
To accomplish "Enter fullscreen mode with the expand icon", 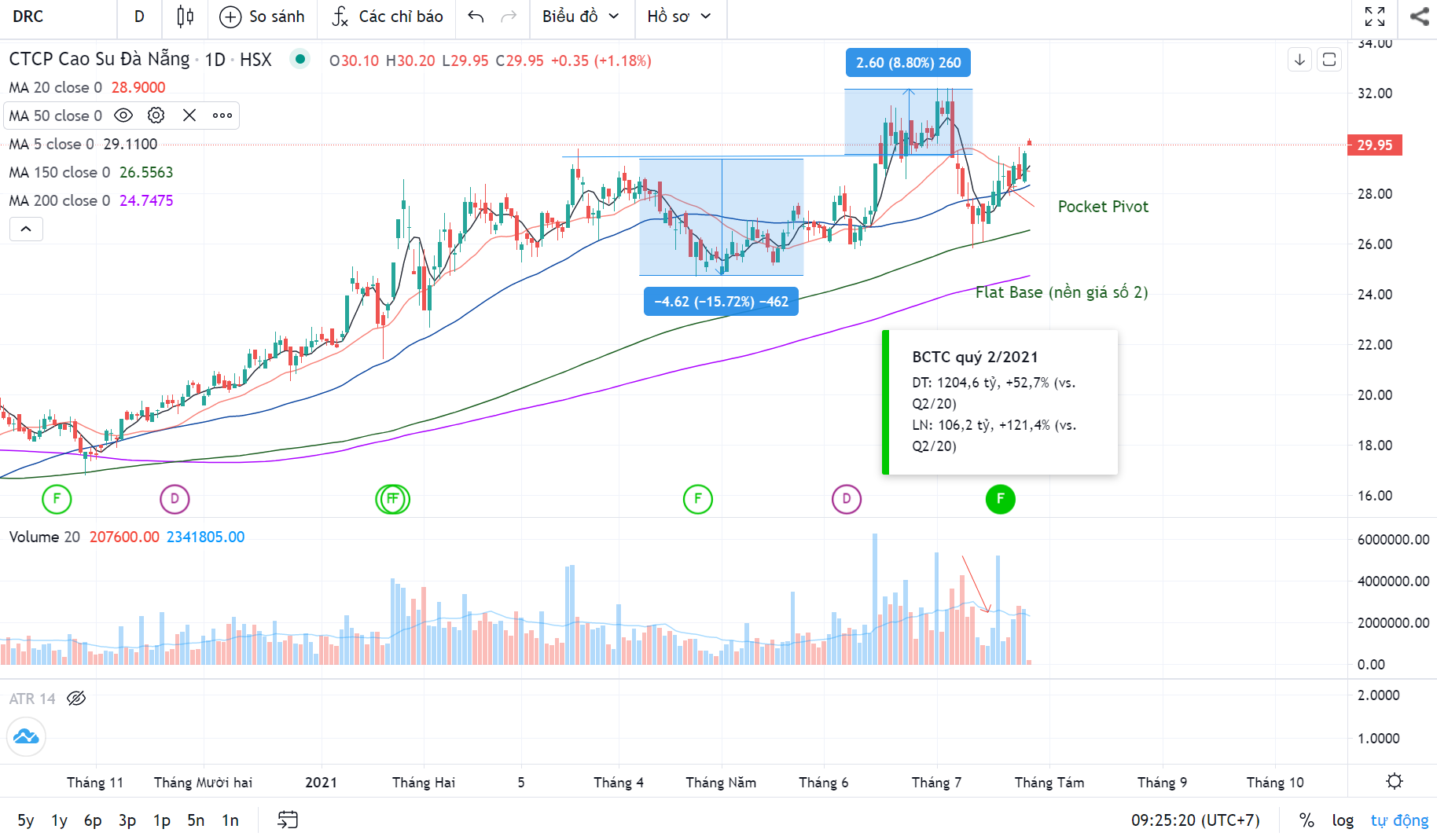I will 1374,17.
